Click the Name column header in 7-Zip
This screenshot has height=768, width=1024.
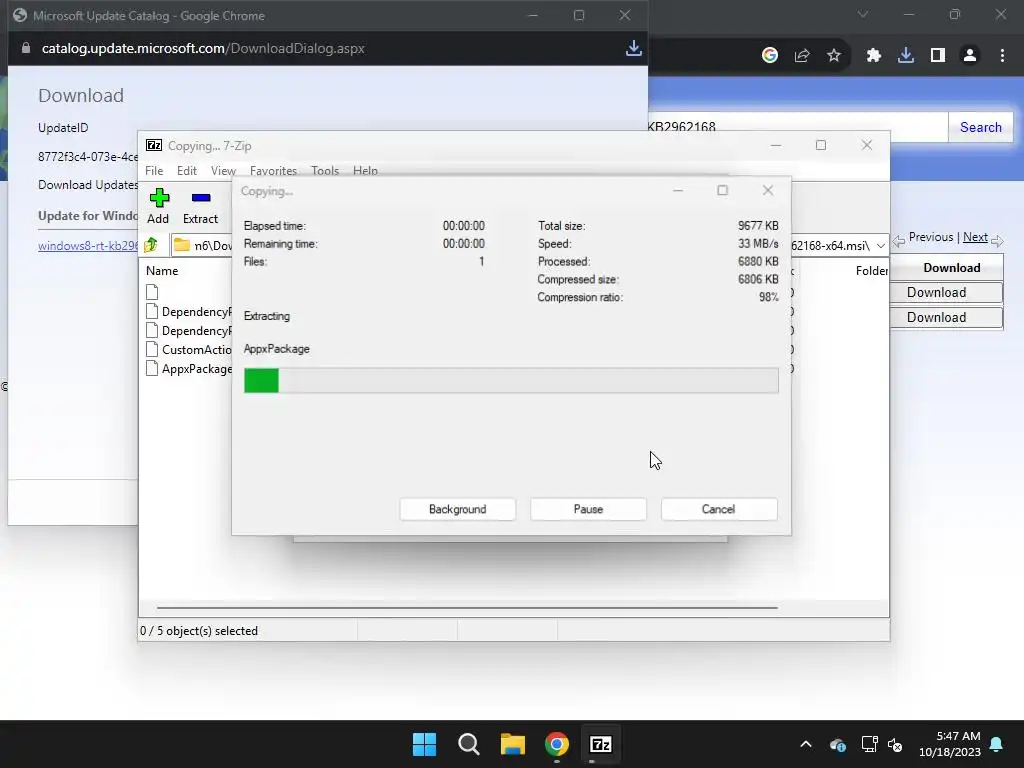coord(162,270)
